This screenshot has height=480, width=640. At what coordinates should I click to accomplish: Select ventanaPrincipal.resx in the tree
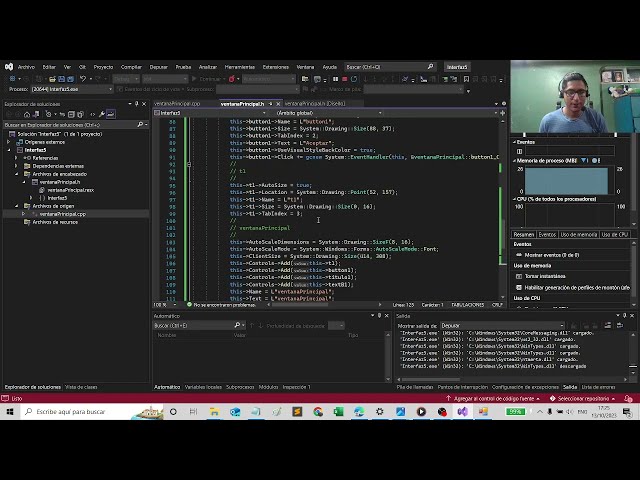coord(71,190)
